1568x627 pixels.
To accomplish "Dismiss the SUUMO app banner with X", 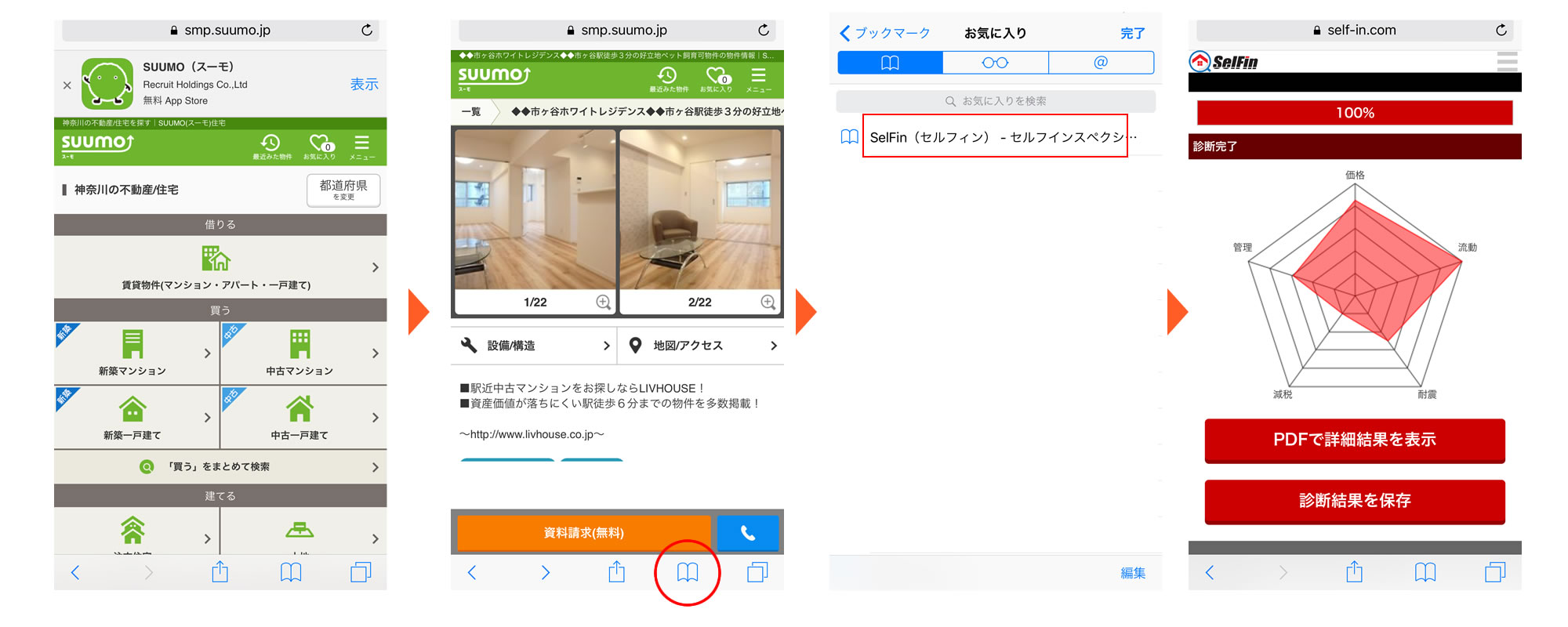I will pyautogui.click(x=67, y=85).
